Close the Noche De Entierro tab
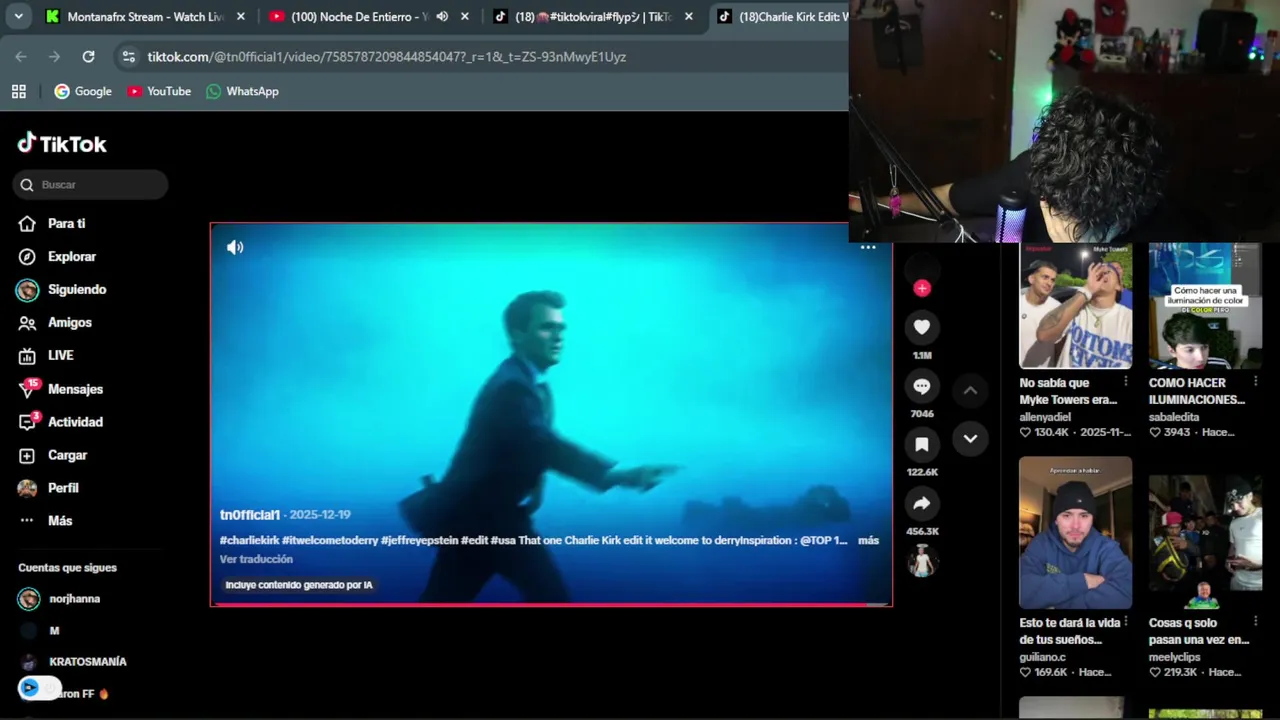The width and height of the screenshot is (1280, 720). point(465,17)
